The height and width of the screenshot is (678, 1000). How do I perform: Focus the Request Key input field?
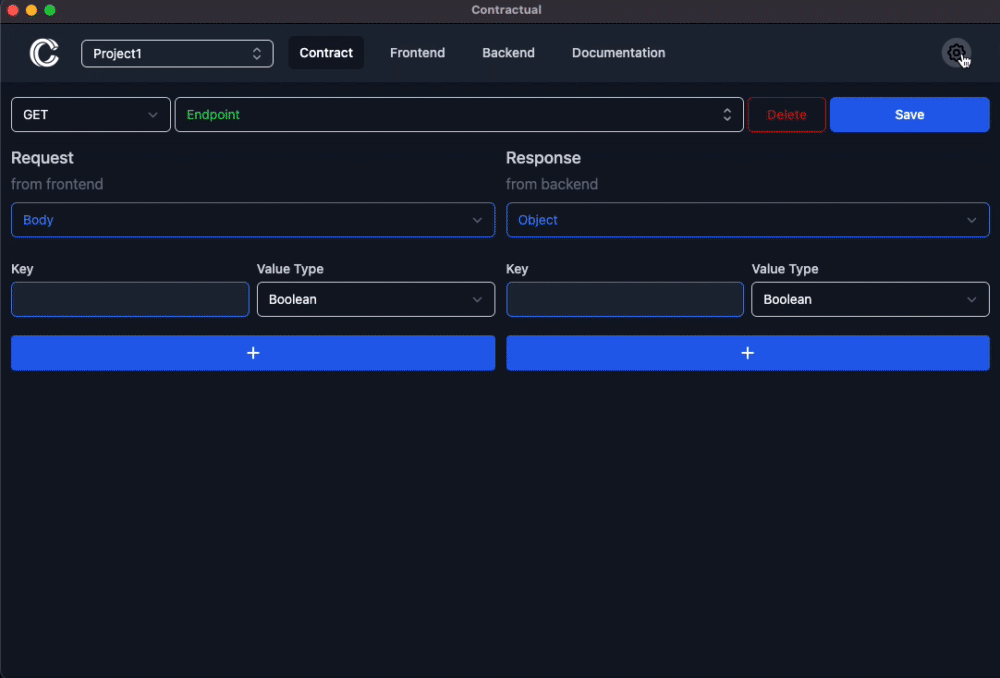130,299
